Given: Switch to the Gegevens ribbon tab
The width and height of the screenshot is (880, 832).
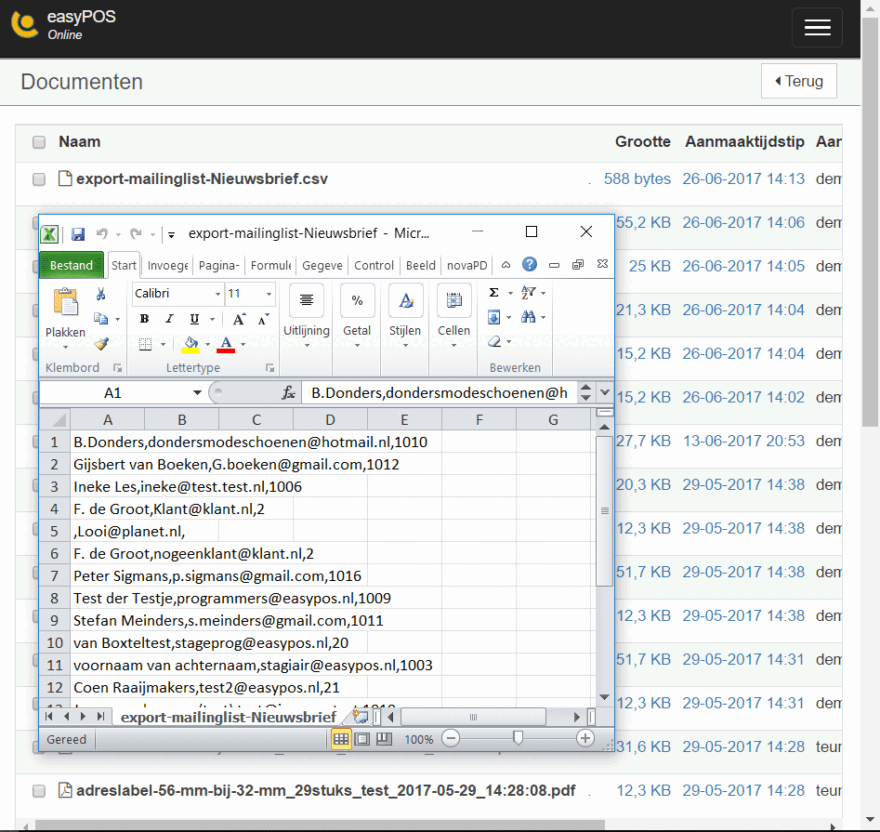Looking at the screenshot, I should (322, 265).
